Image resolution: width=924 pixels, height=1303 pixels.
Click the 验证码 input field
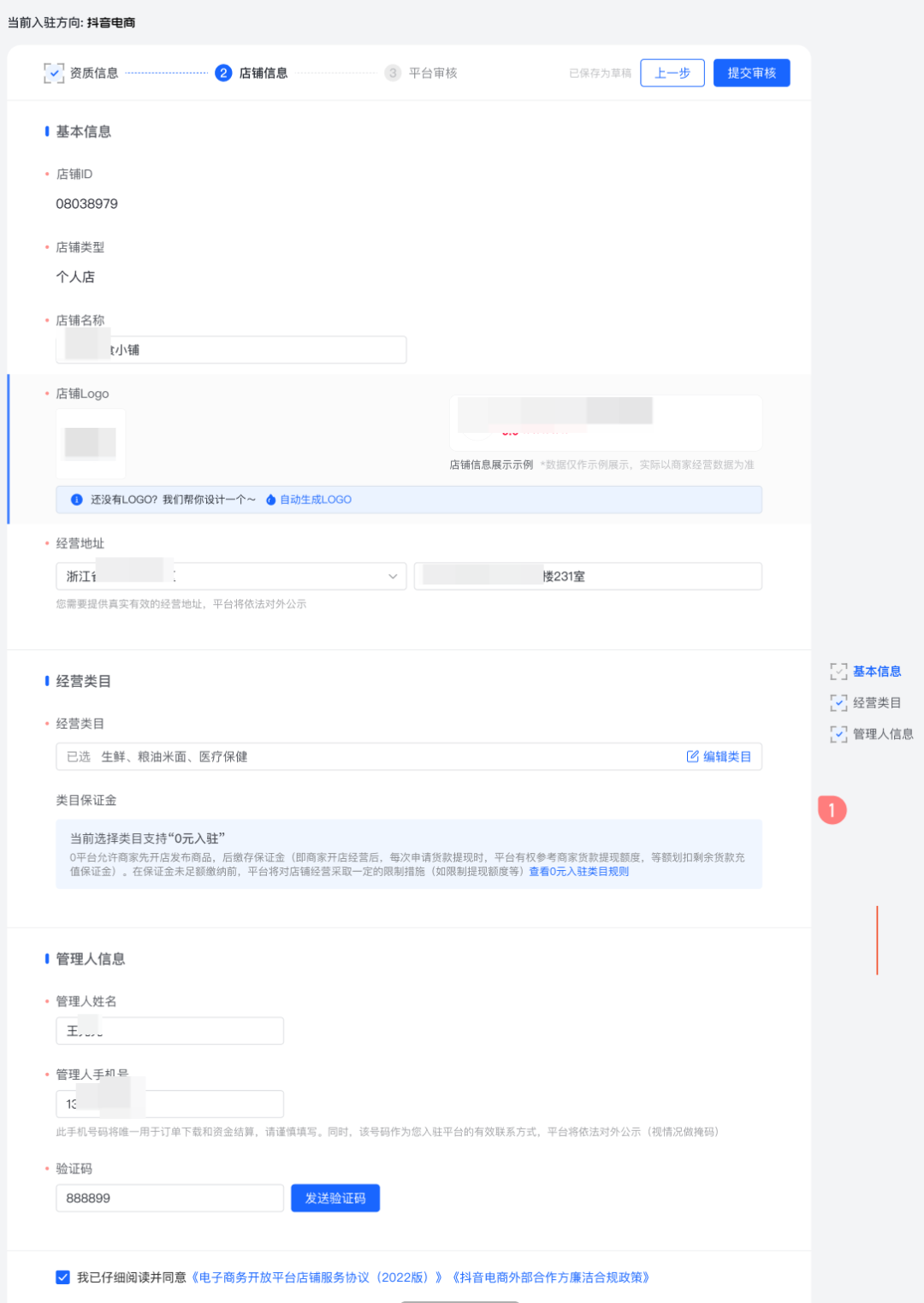(x=169, y=1198)
